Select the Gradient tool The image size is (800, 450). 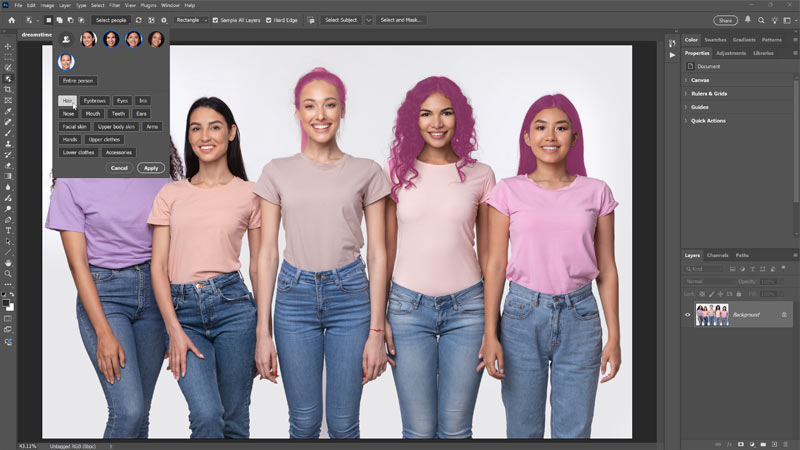click(x=8, y=176)
